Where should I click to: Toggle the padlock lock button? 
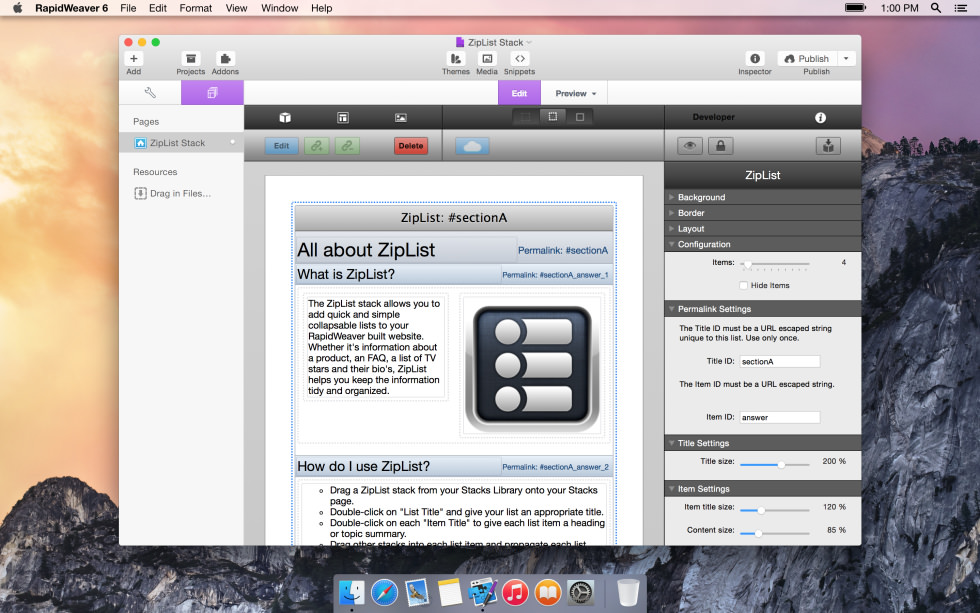(721, 146)
